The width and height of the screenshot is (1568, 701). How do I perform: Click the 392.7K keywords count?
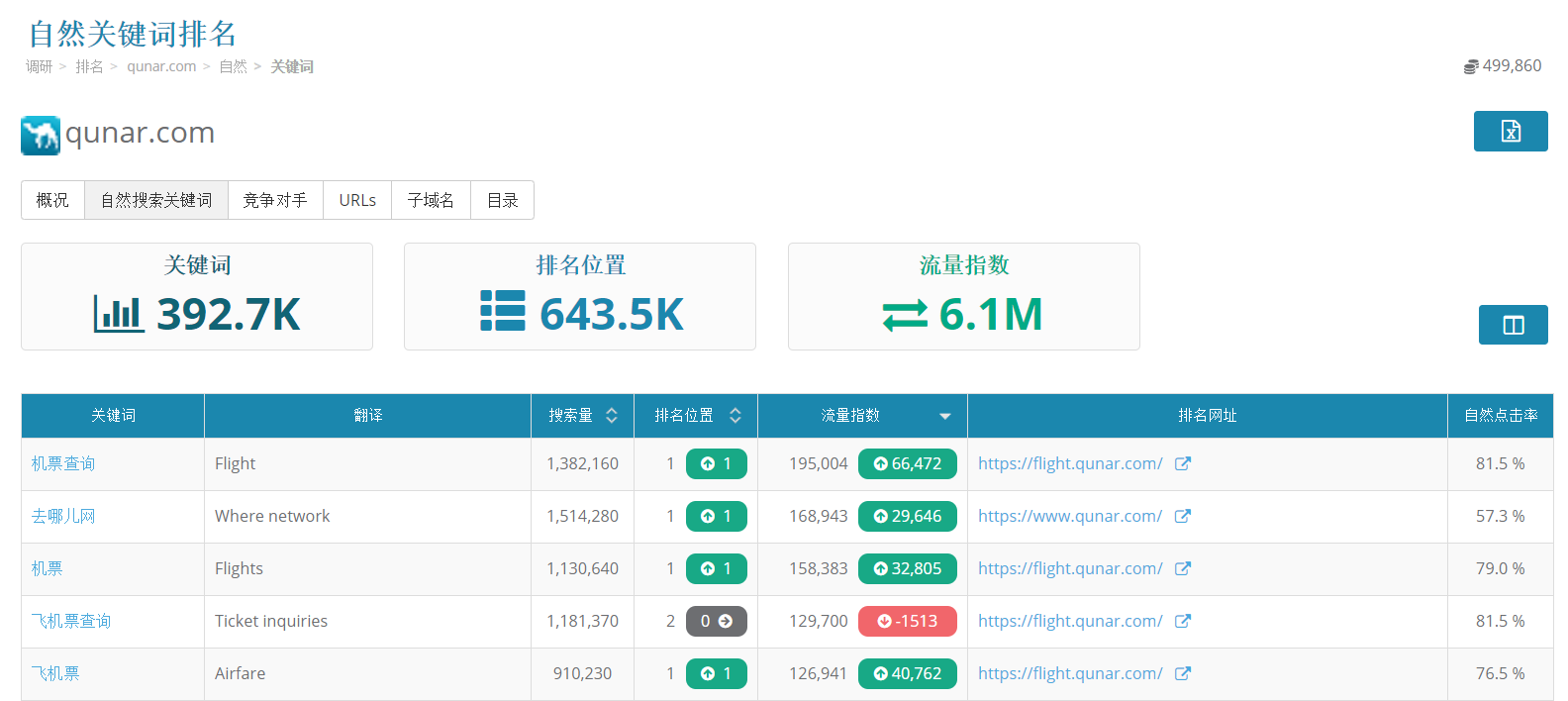229,314
